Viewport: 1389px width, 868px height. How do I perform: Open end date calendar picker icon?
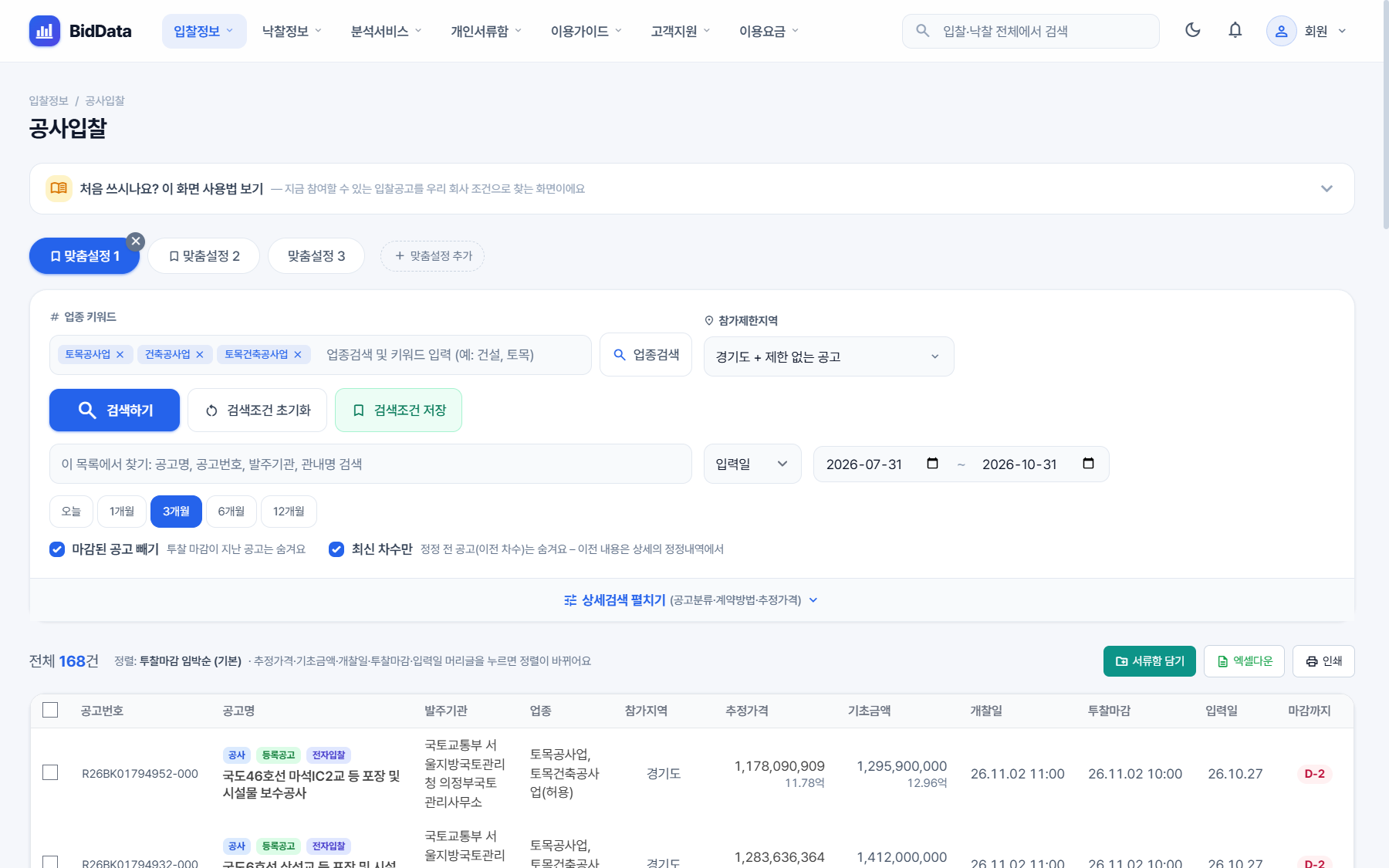pos(1088,463)
